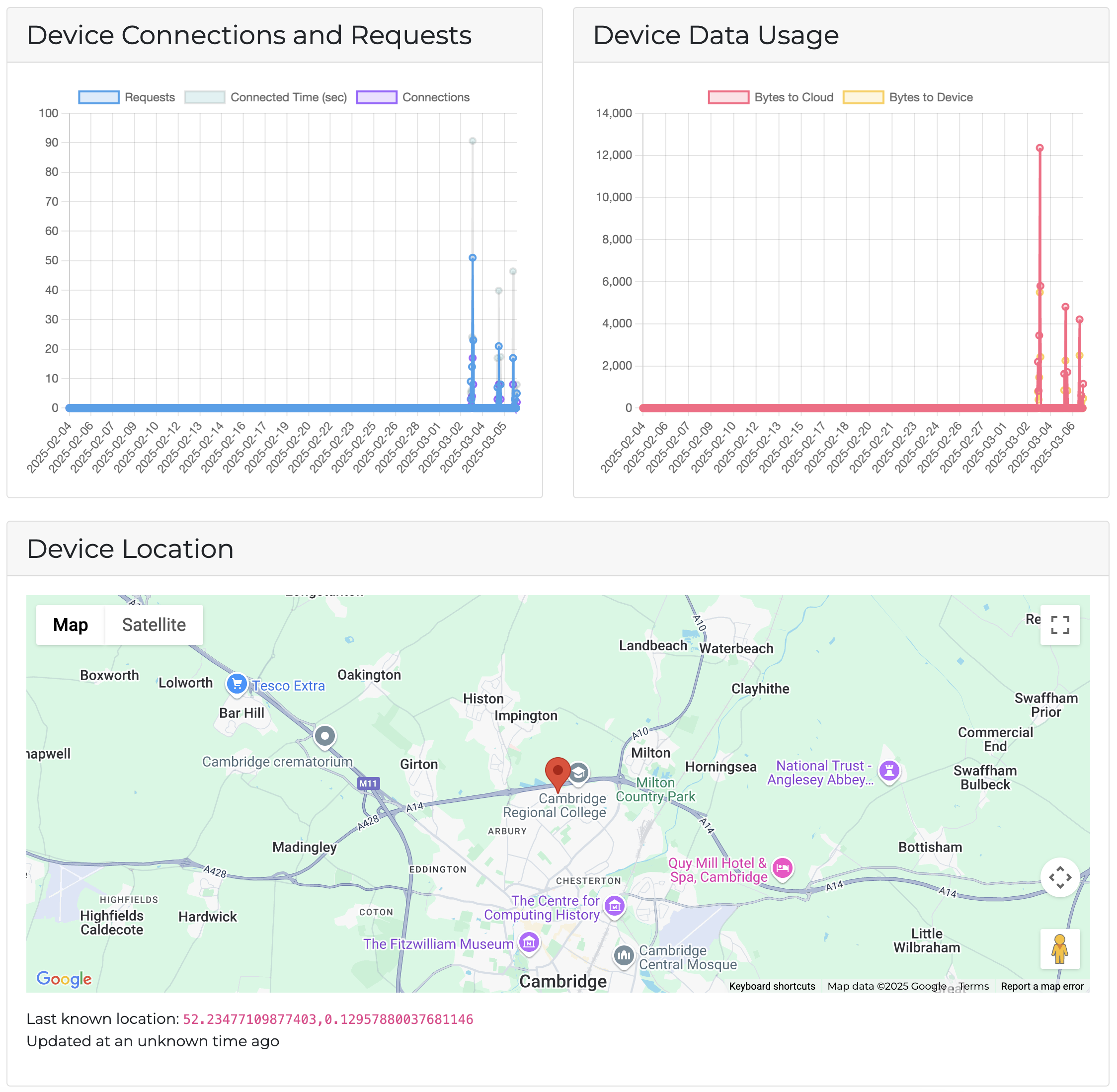Click the Device Connections and Requests heading
The width and height of the screenshot is (1117, 1092).
click(x=249, y=36)
